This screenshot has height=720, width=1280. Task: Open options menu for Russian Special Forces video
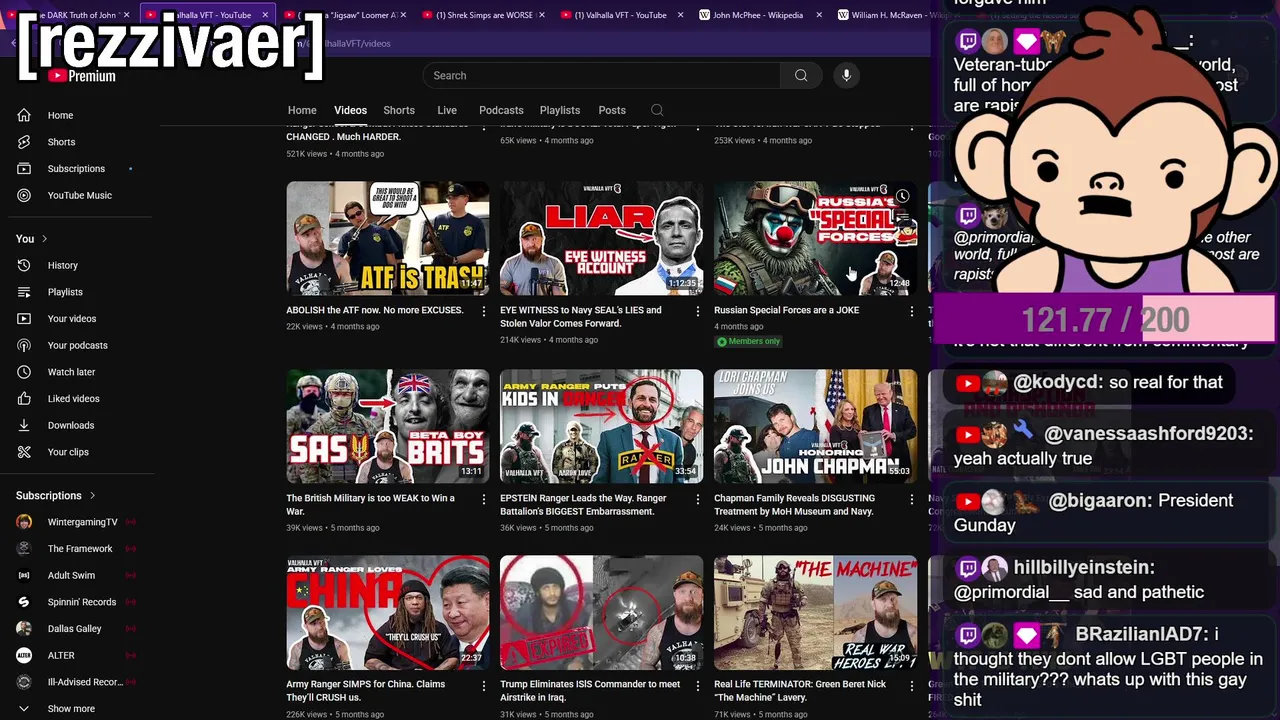(911, 312)
